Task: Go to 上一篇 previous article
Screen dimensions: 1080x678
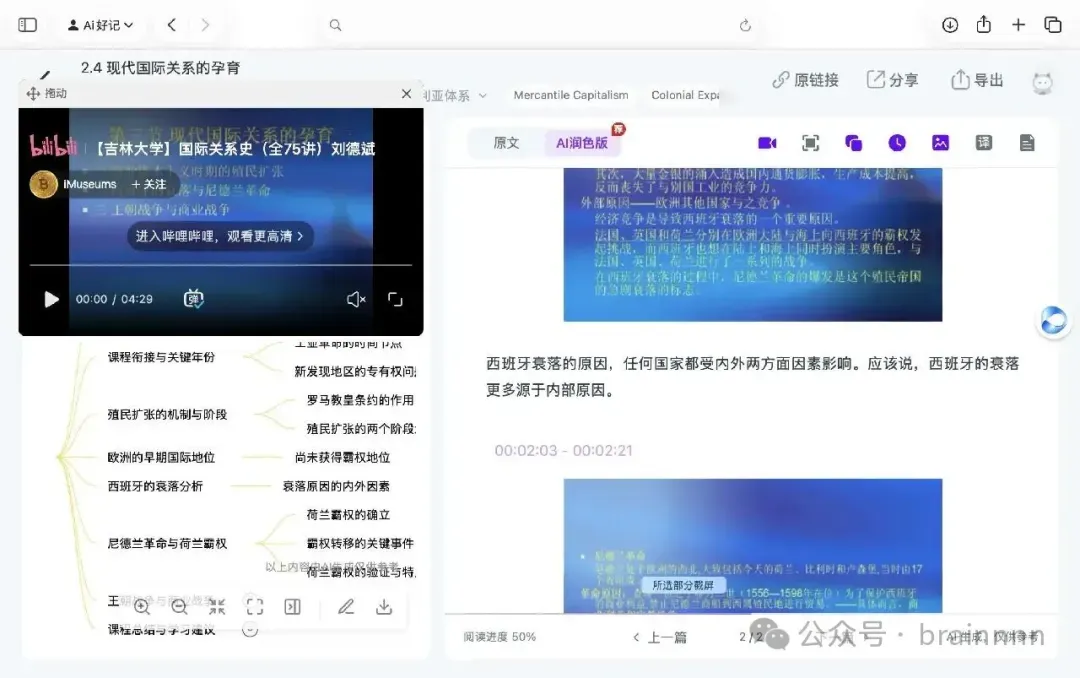Action: pyautogui.click(x=660, y=637)
